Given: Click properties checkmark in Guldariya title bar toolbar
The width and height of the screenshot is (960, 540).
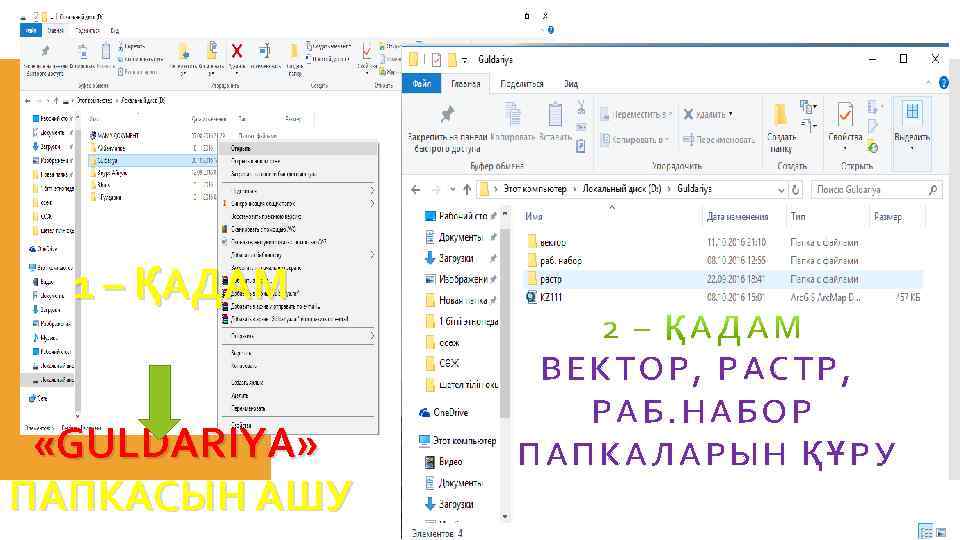Looking at the screenshot, I should point(437,59).
